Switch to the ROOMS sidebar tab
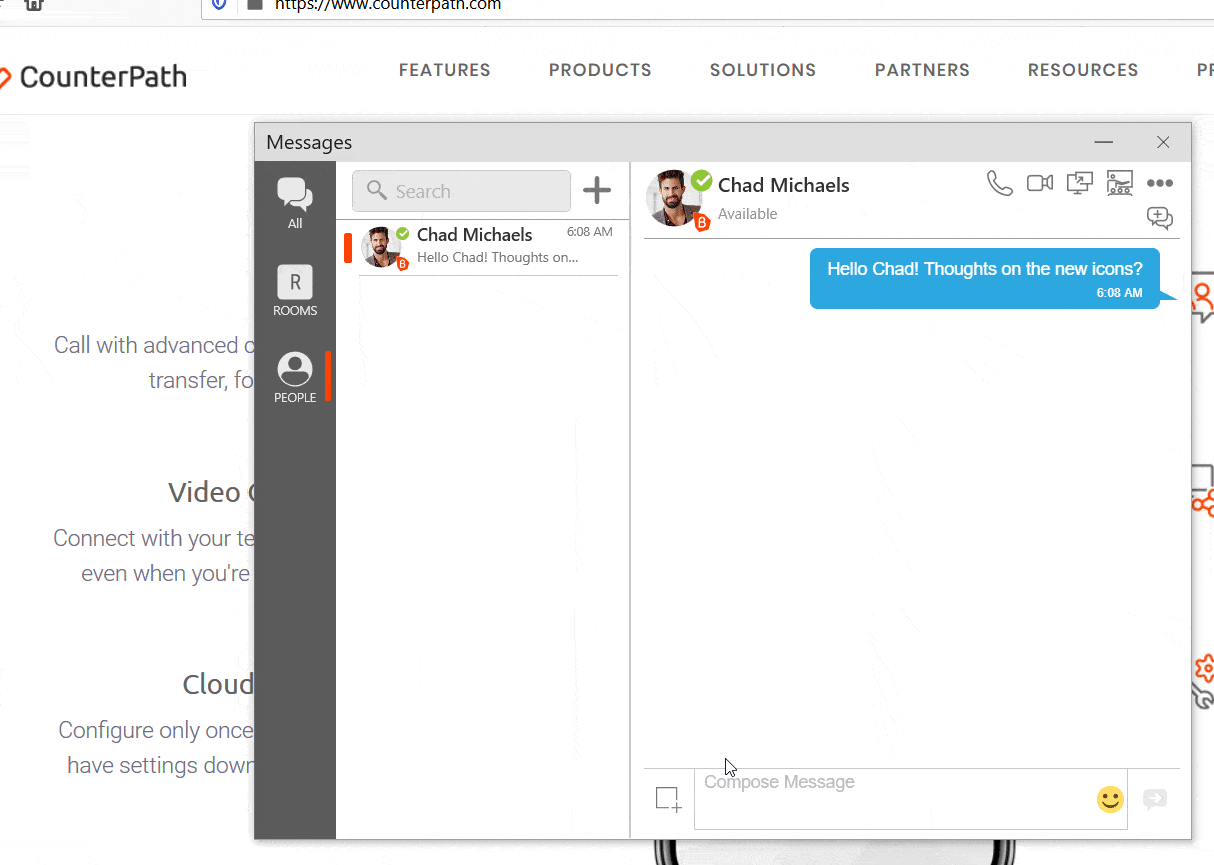Viewport: 1214px width, 865px height. [x=295, y=290]
